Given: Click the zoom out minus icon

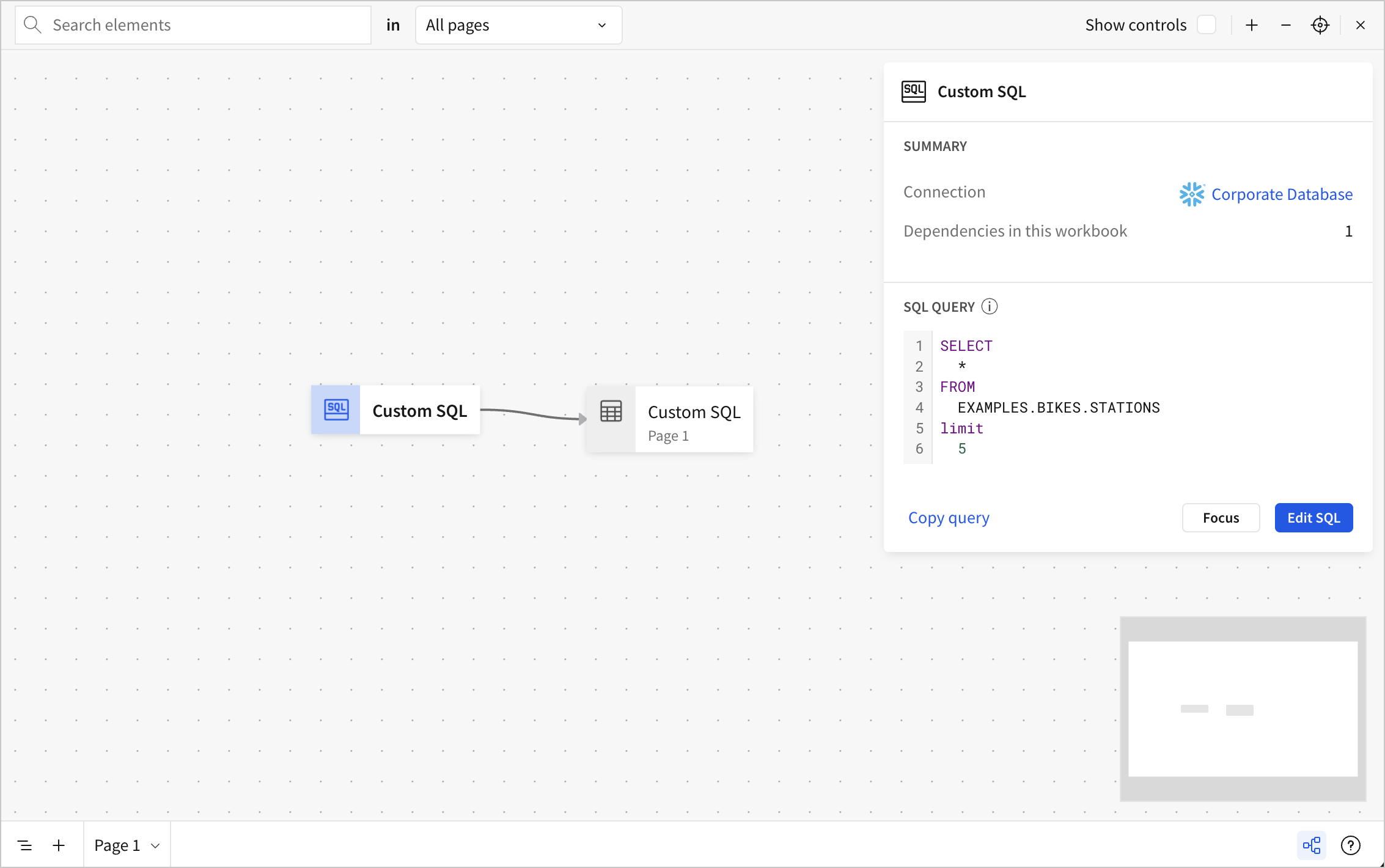Looking at the screenshot, I should (1286, 25).
